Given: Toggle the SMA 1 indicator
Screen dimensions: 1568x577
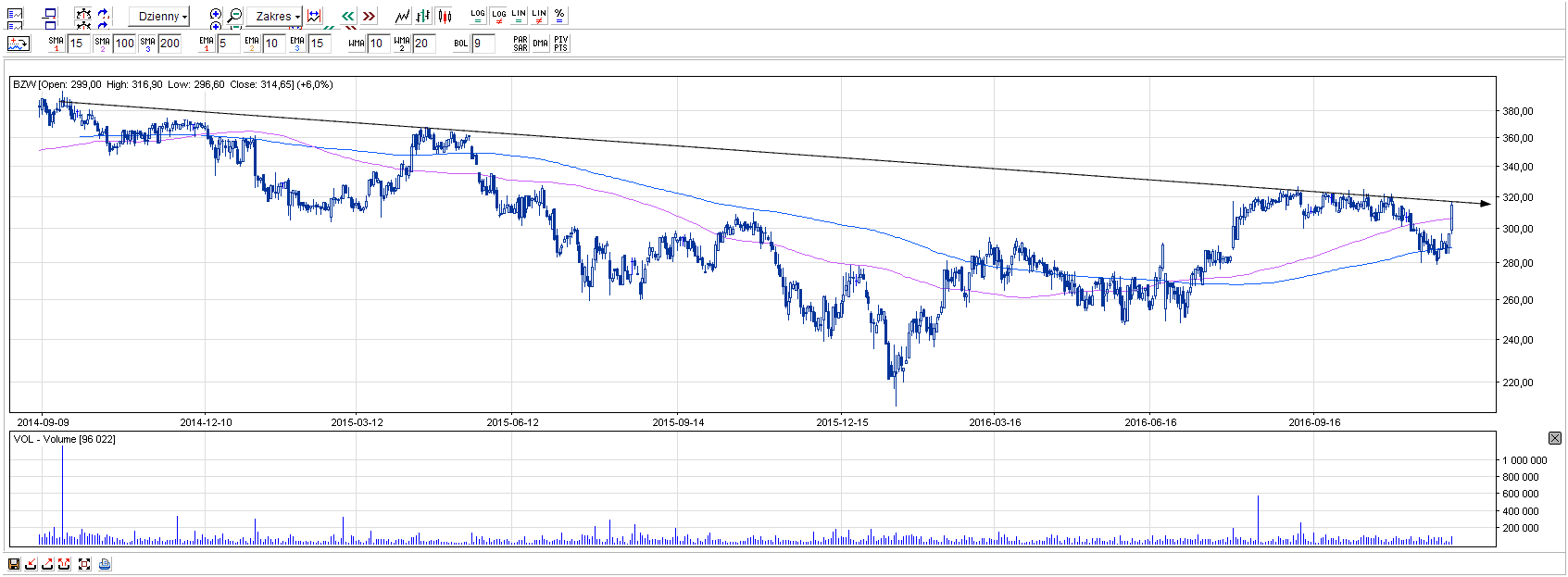Looking at the screenshot, I should coord(56,44).
